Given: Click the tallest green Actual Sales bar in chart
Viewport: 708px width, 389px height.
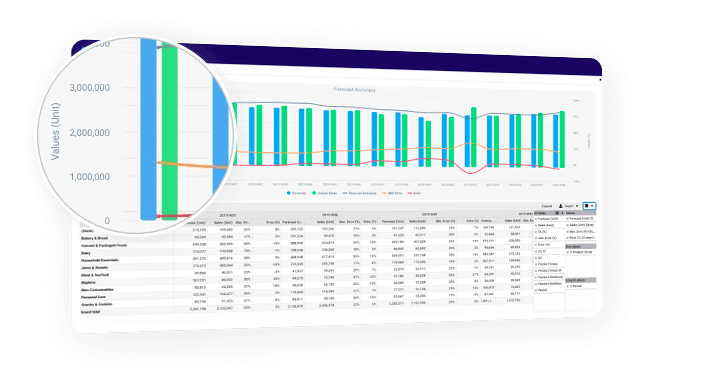Looking at the screenshot, I should 473,137.
